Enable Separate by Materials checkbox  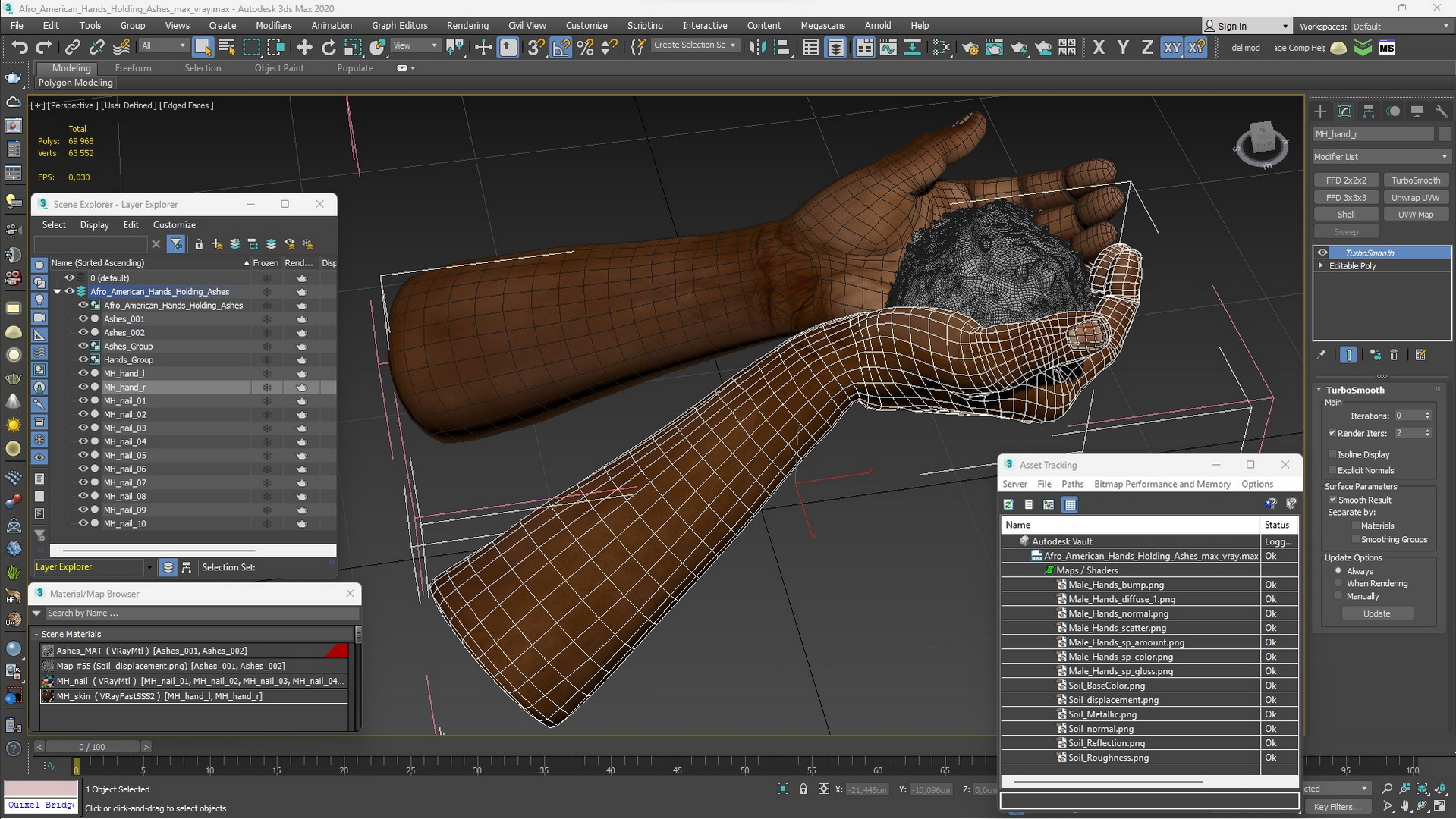pos(1355,526)
